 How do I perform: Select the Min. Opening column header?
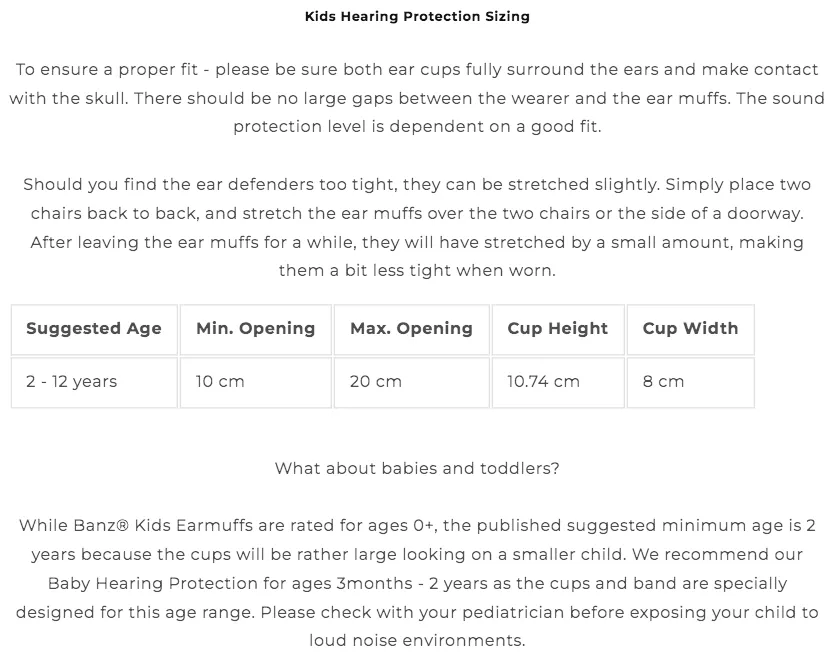click(x=255, y=329)
